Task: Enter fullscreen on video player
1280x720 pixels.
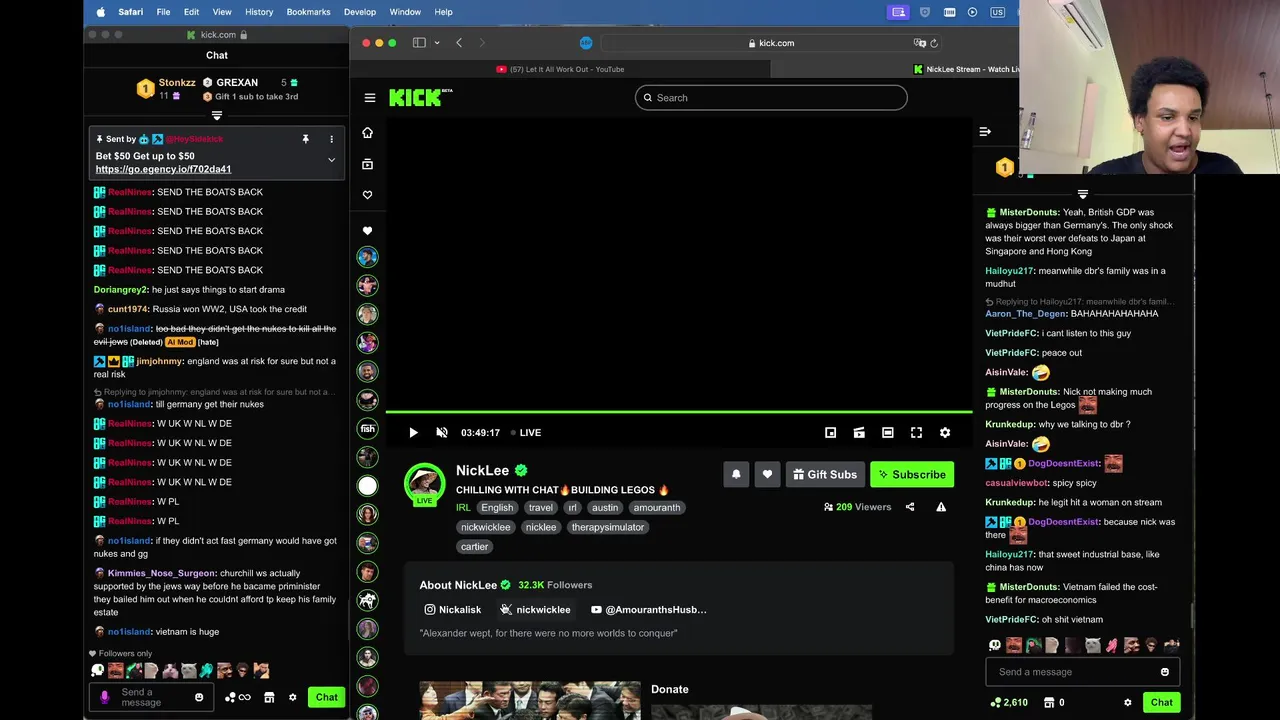Action: click(x=916, y=433)
